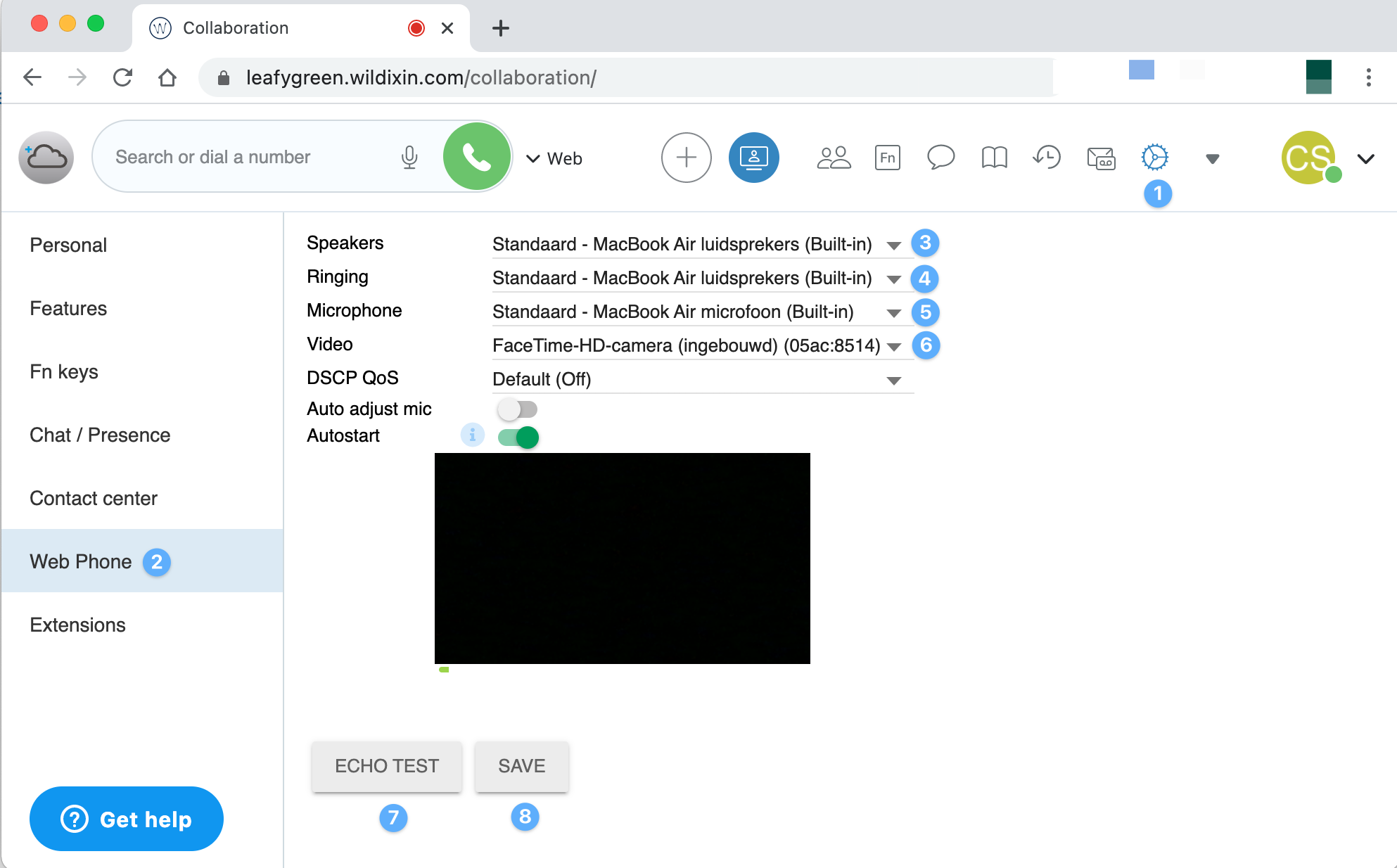
Task: Select Chat / Presence settings tab
Action: point(100,435)
